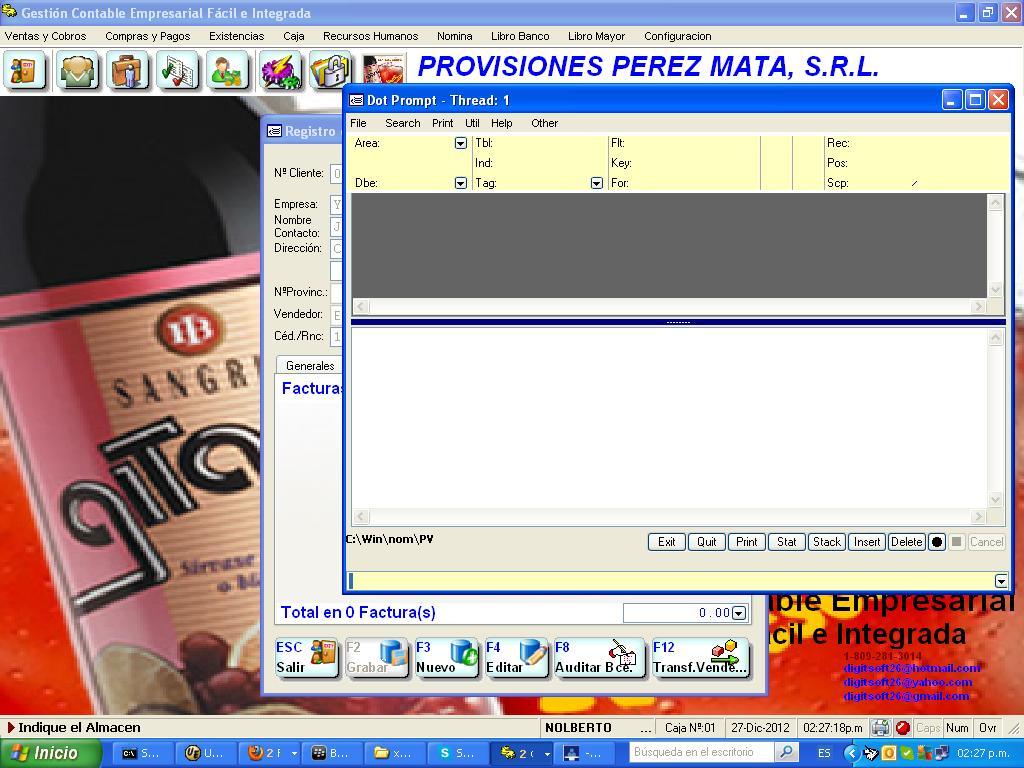Click the horizontal splitter between panes

click(678, 322)
